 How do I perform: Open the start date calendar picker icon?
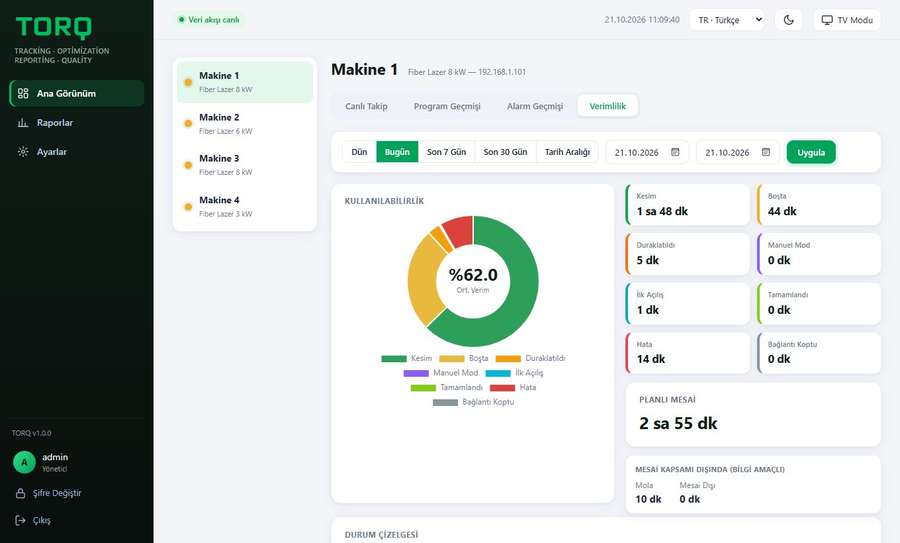point(676,152)
